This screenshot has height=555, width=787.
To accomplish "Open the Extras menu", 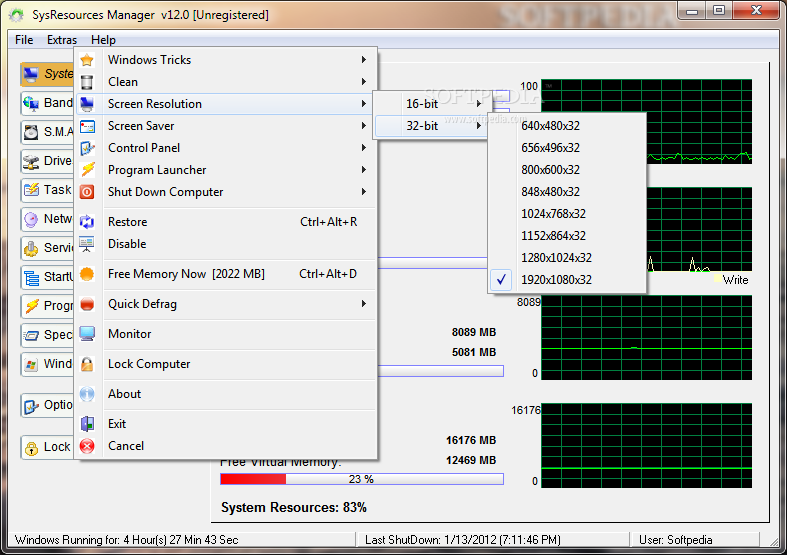I will pos(62,40).
